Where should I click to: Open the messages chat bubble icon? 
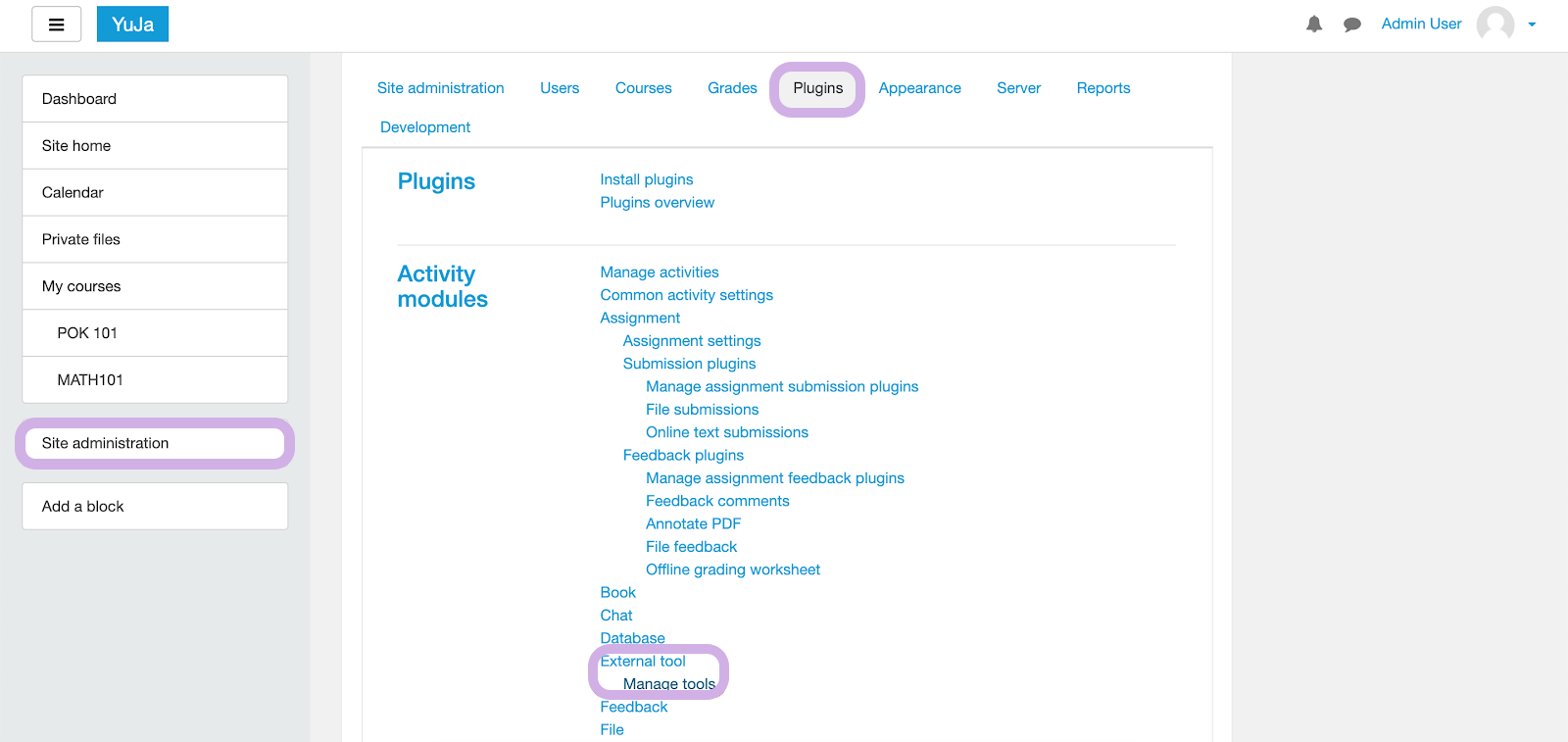(x=1351, y=25)
